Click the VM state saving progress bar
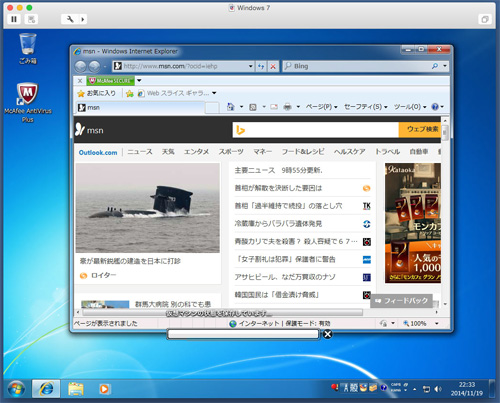 tap(243, 334)
